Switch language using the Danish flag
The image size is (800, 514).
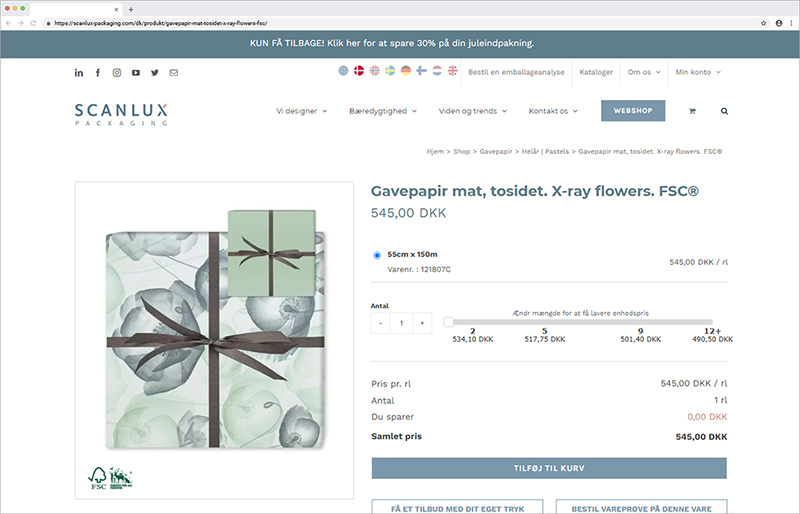pos(359,71)
